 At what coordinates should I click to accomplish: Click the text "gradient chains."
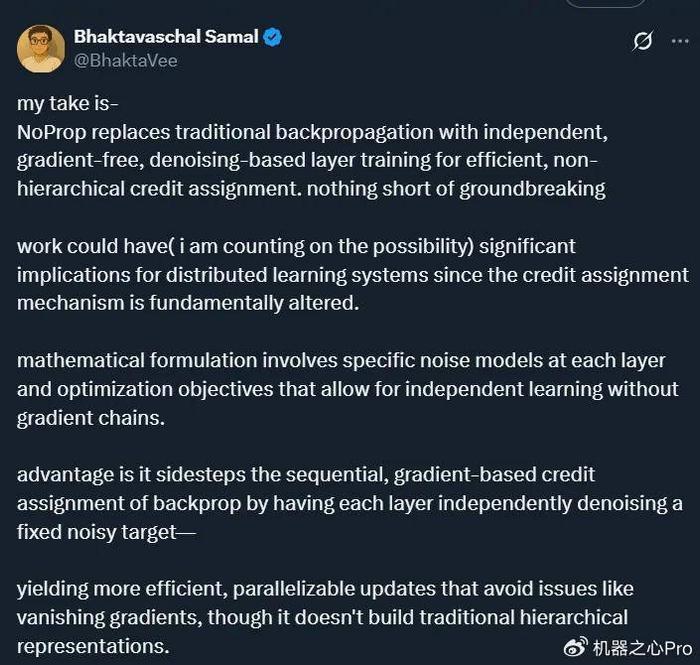91,418
